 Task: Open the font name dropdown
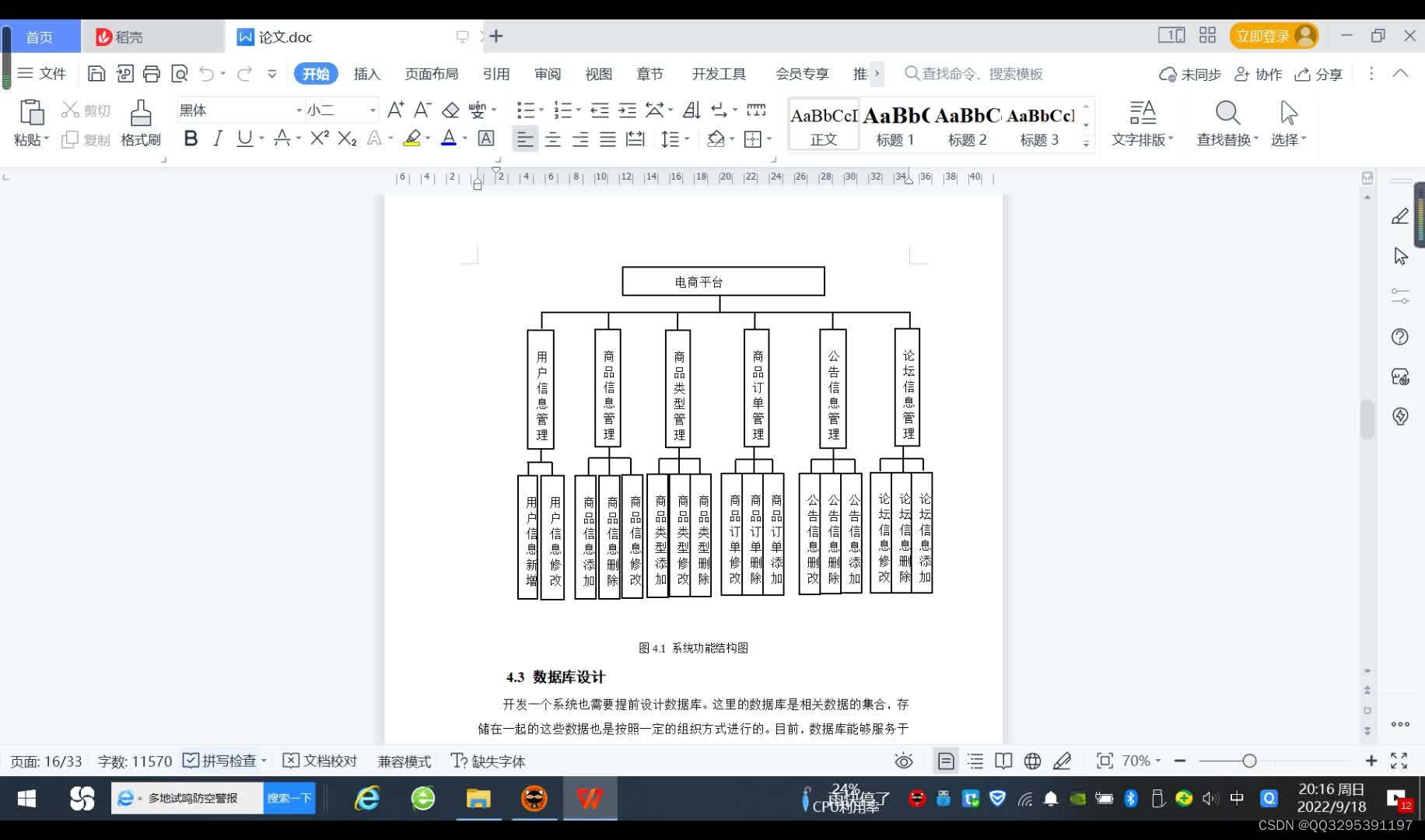299,110
